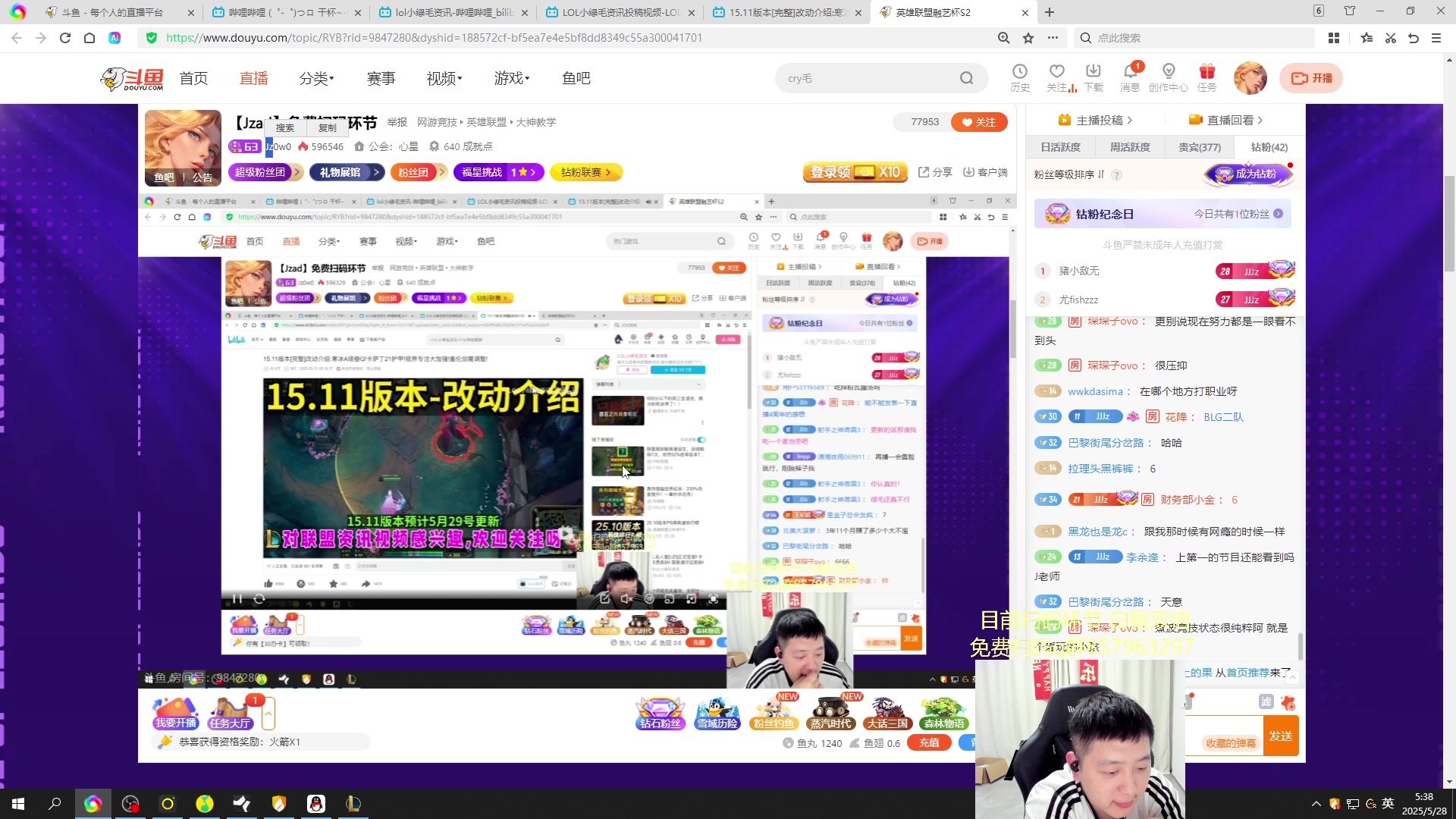
Task: Expand the 视频 dropdown menu
Action: tap(444, 78)
